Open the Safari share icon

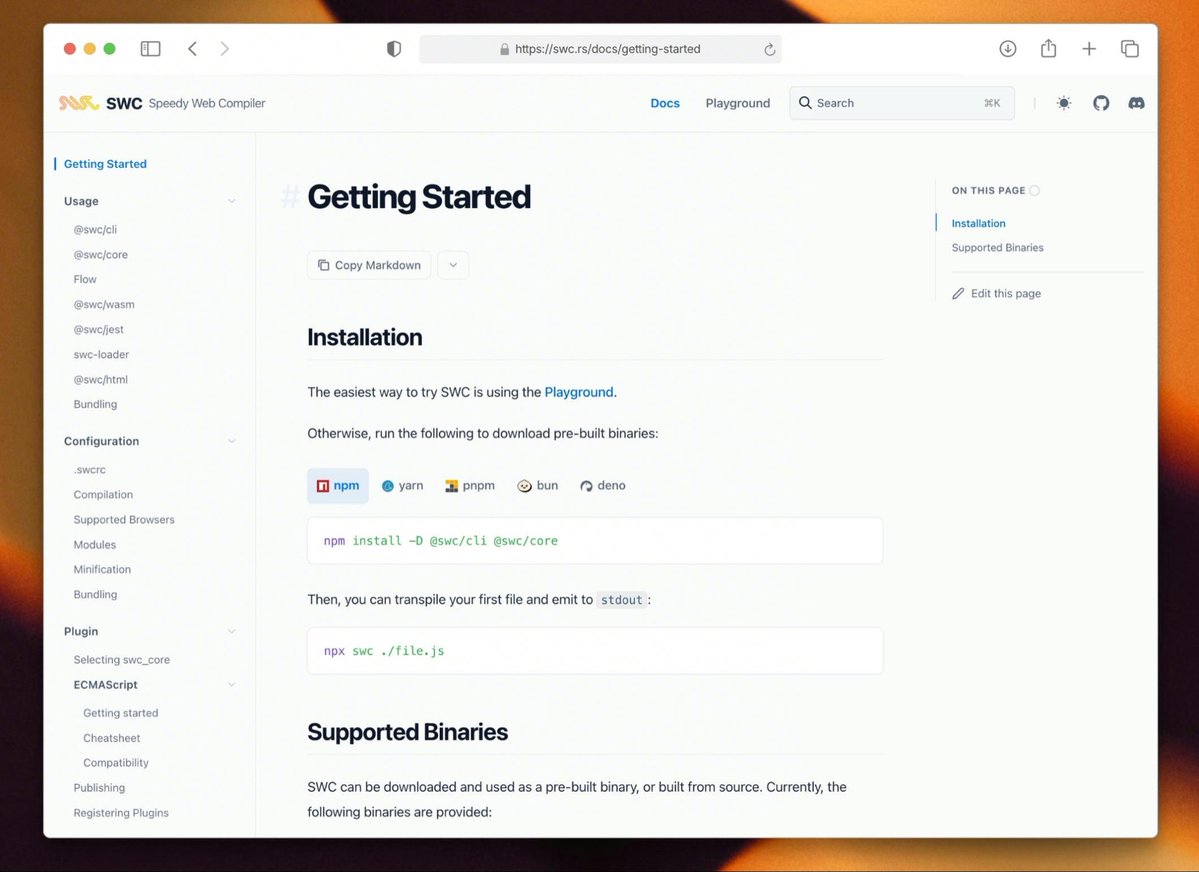(1048, 48)
